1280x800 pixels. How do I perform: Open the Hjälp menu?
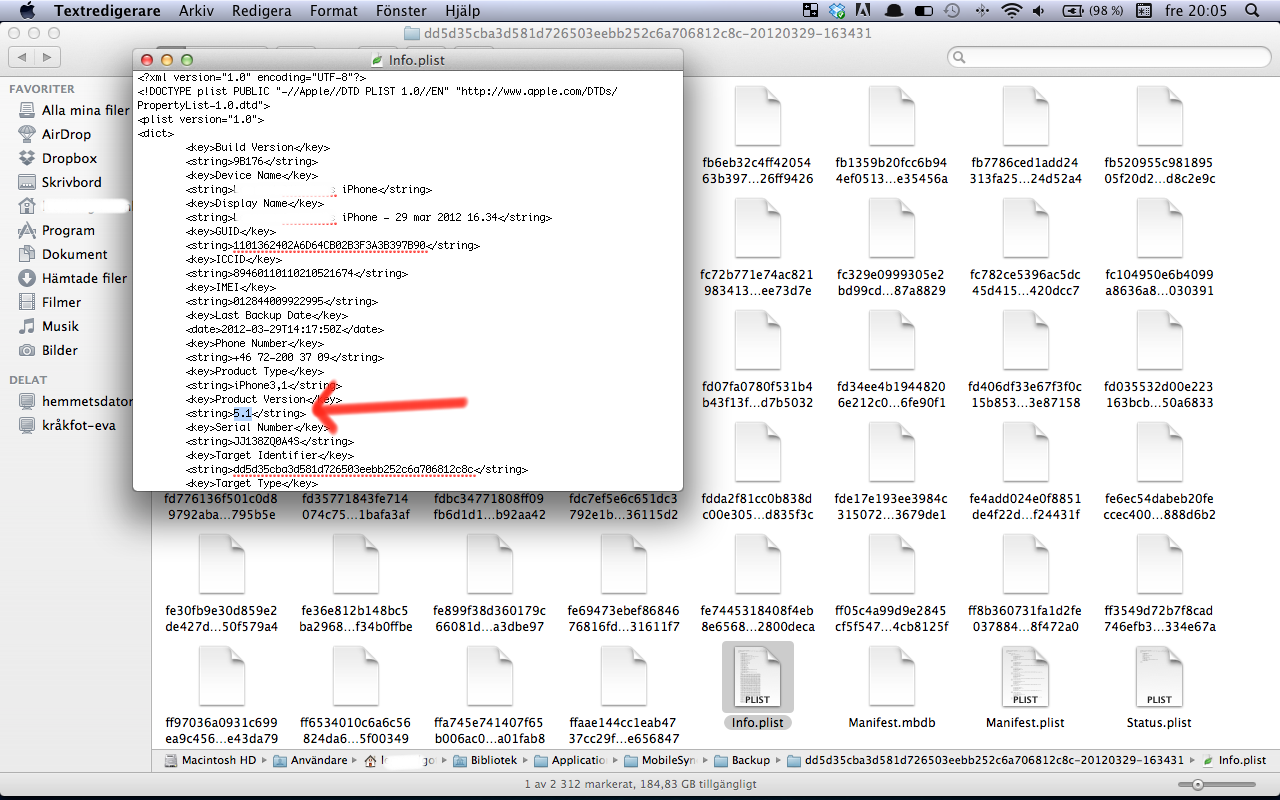[460, 11]
